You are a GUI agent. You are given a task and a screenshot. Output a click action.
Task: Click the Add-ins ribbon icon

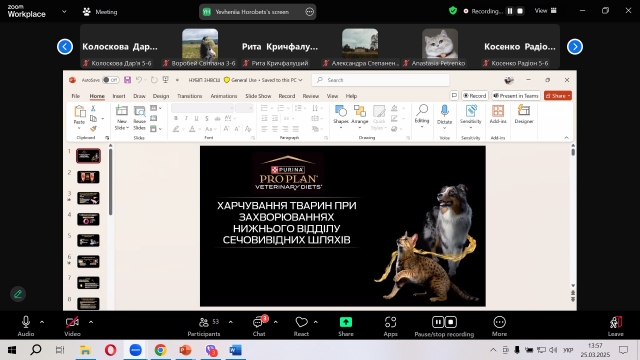(x=498, y=114)
